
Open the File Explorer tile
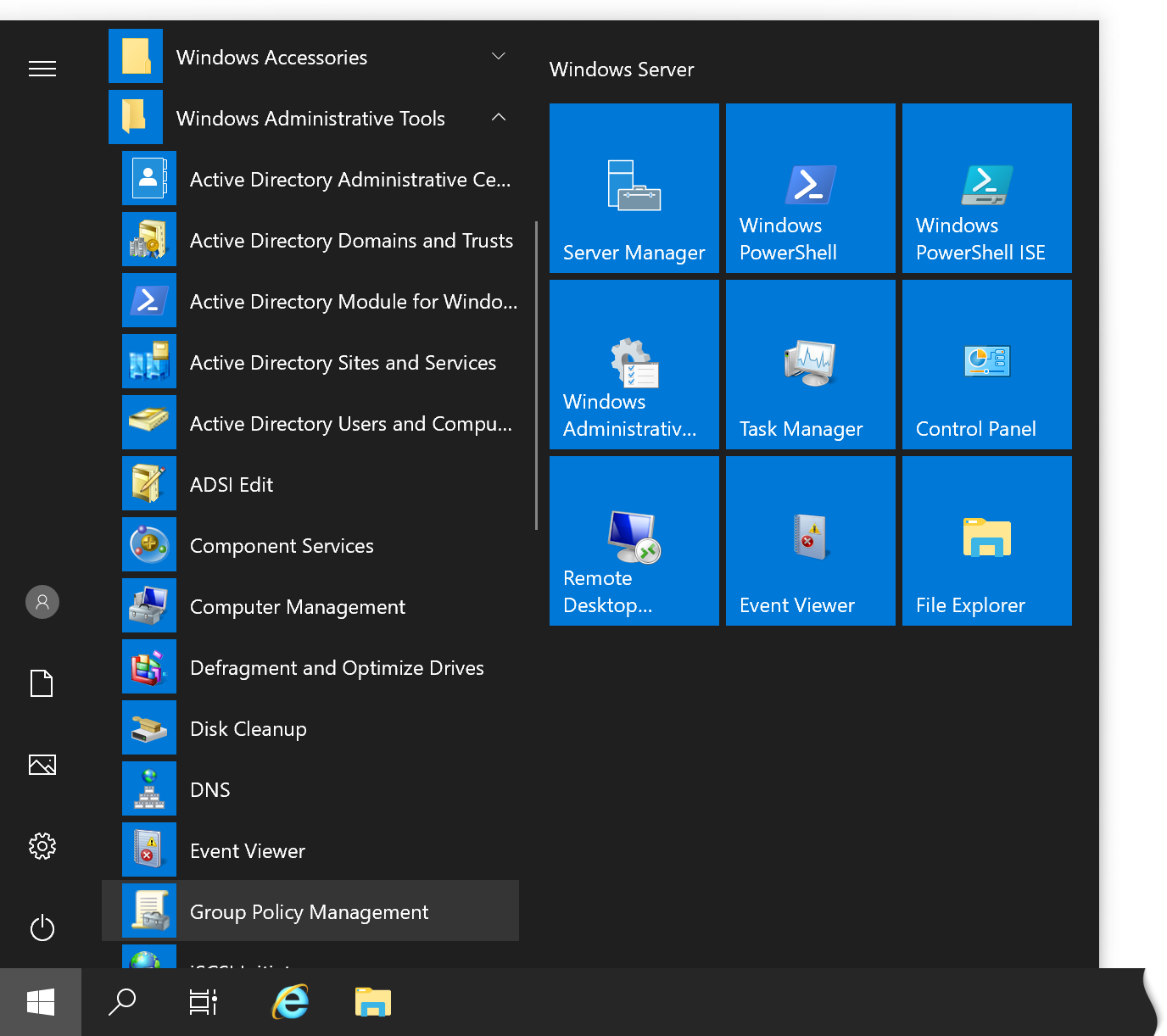[987, 541]
